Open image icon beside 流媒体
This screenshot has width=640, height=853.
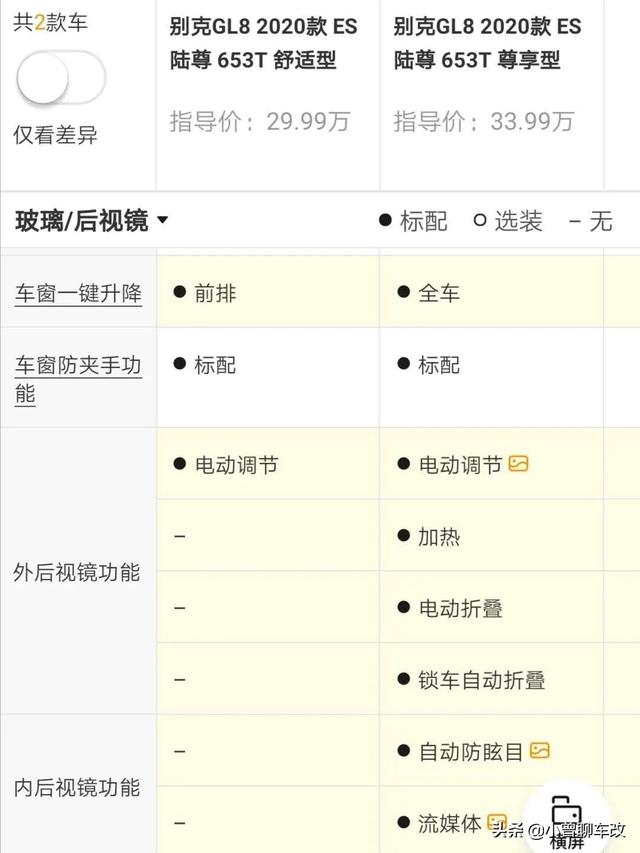(x=497, y=822)
